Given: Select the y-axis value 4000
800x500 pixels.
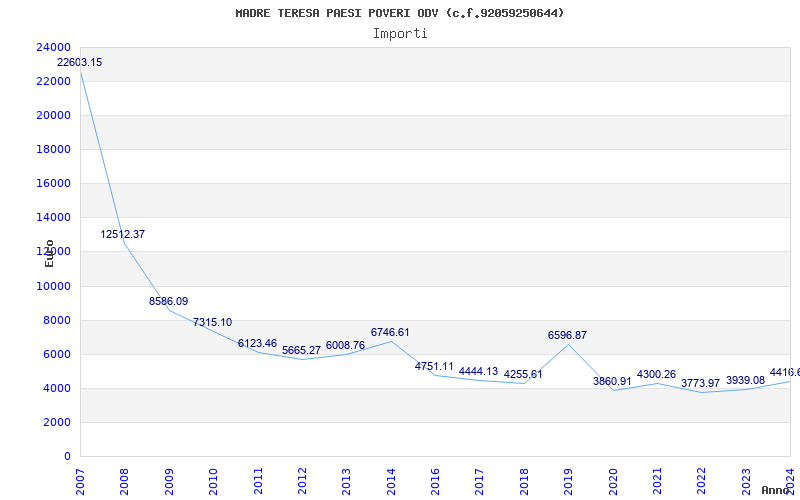Looking at the screenshot, I should click(56, 389).
